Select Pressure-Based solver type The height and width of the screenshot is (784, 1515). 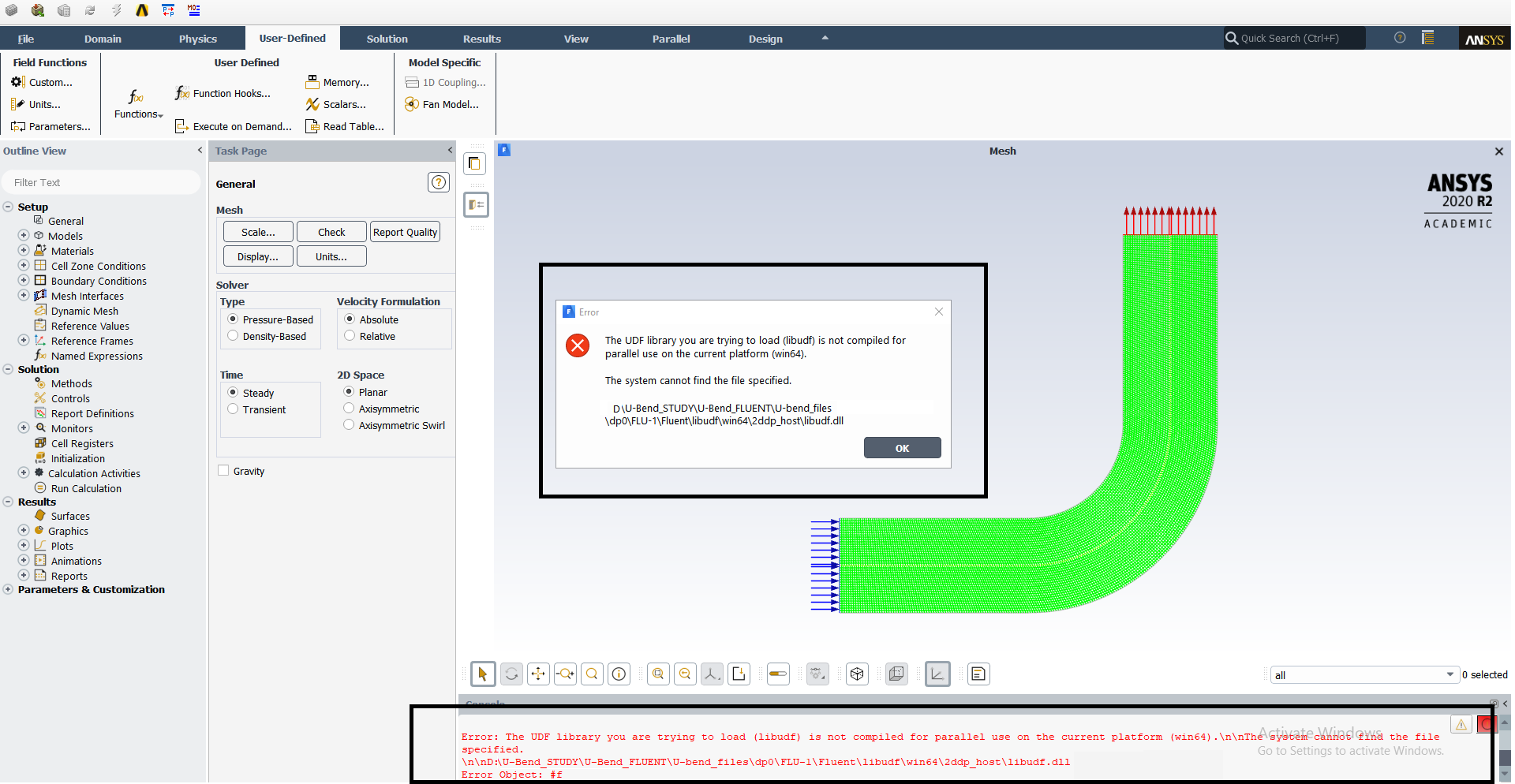coord(233,319)
